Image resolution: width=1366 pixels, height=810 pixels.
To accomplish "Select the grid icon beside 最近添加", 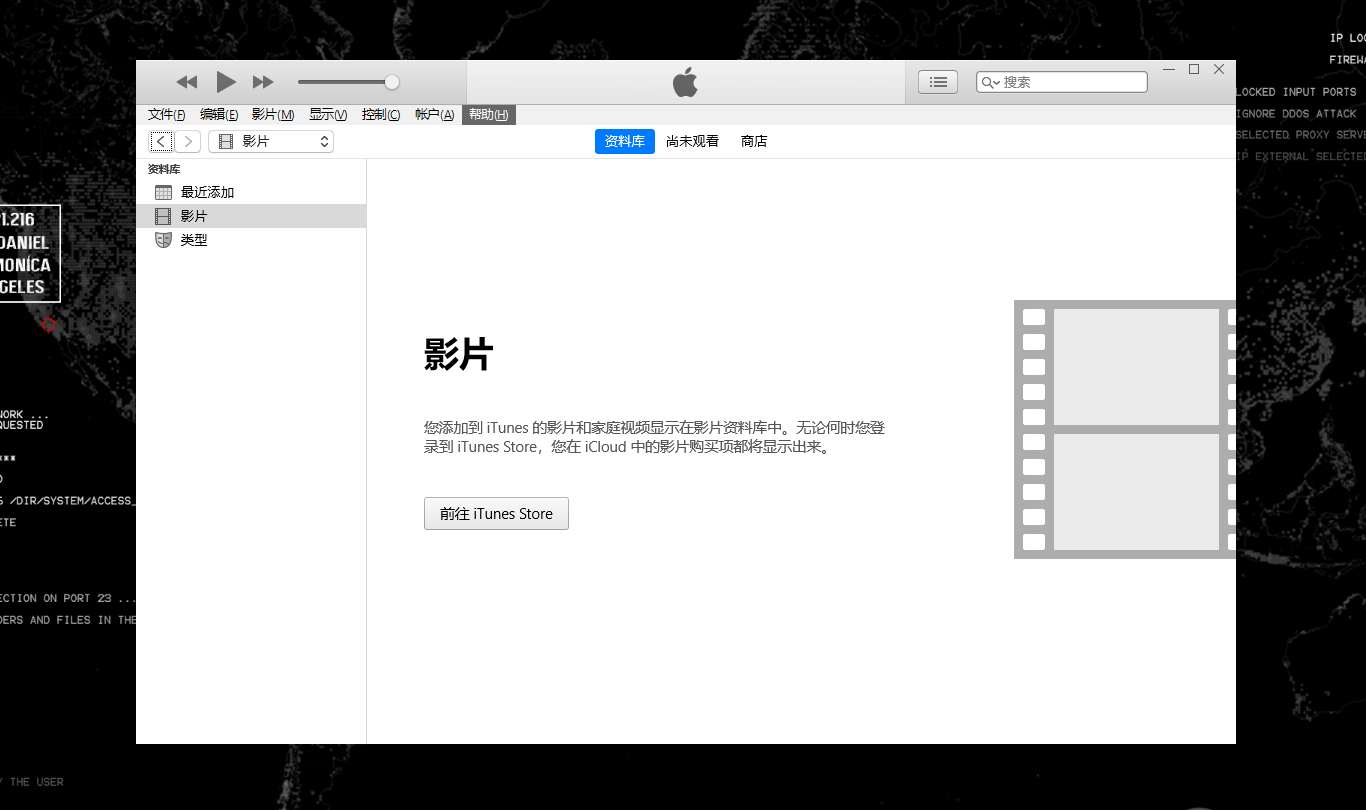I will click(163, 191).
